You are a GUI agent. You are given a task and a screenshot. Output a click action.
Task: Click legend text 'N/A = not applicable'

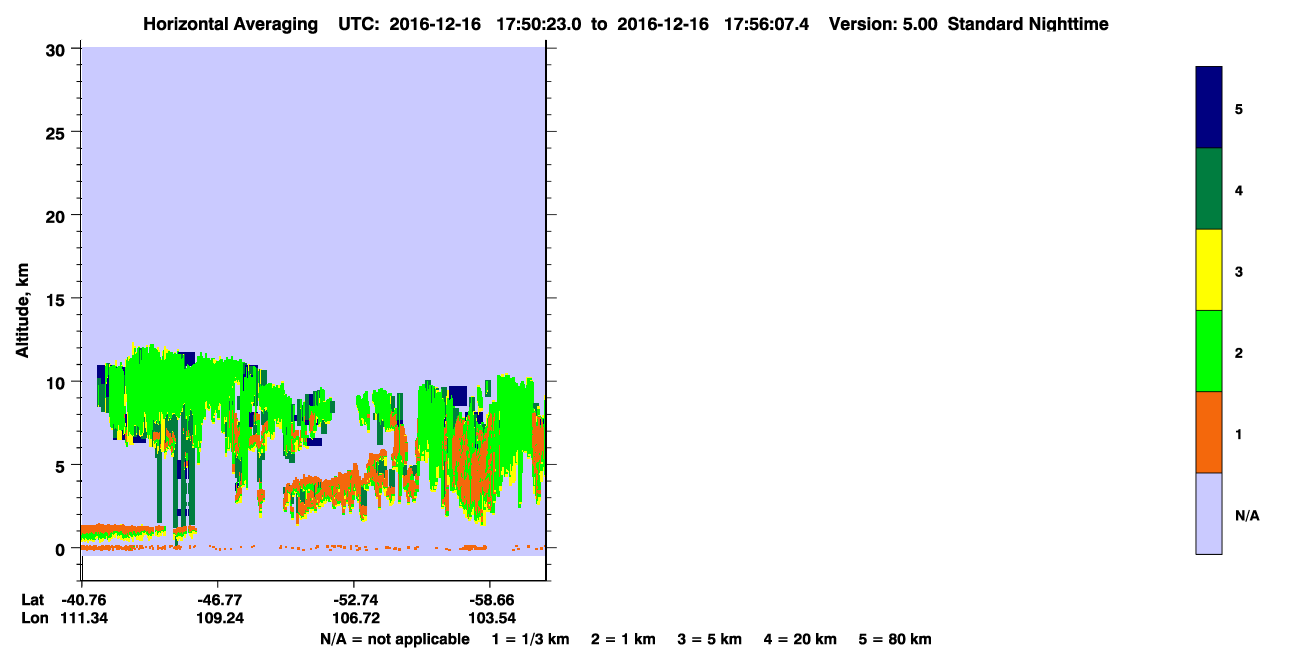pos(394,639)
